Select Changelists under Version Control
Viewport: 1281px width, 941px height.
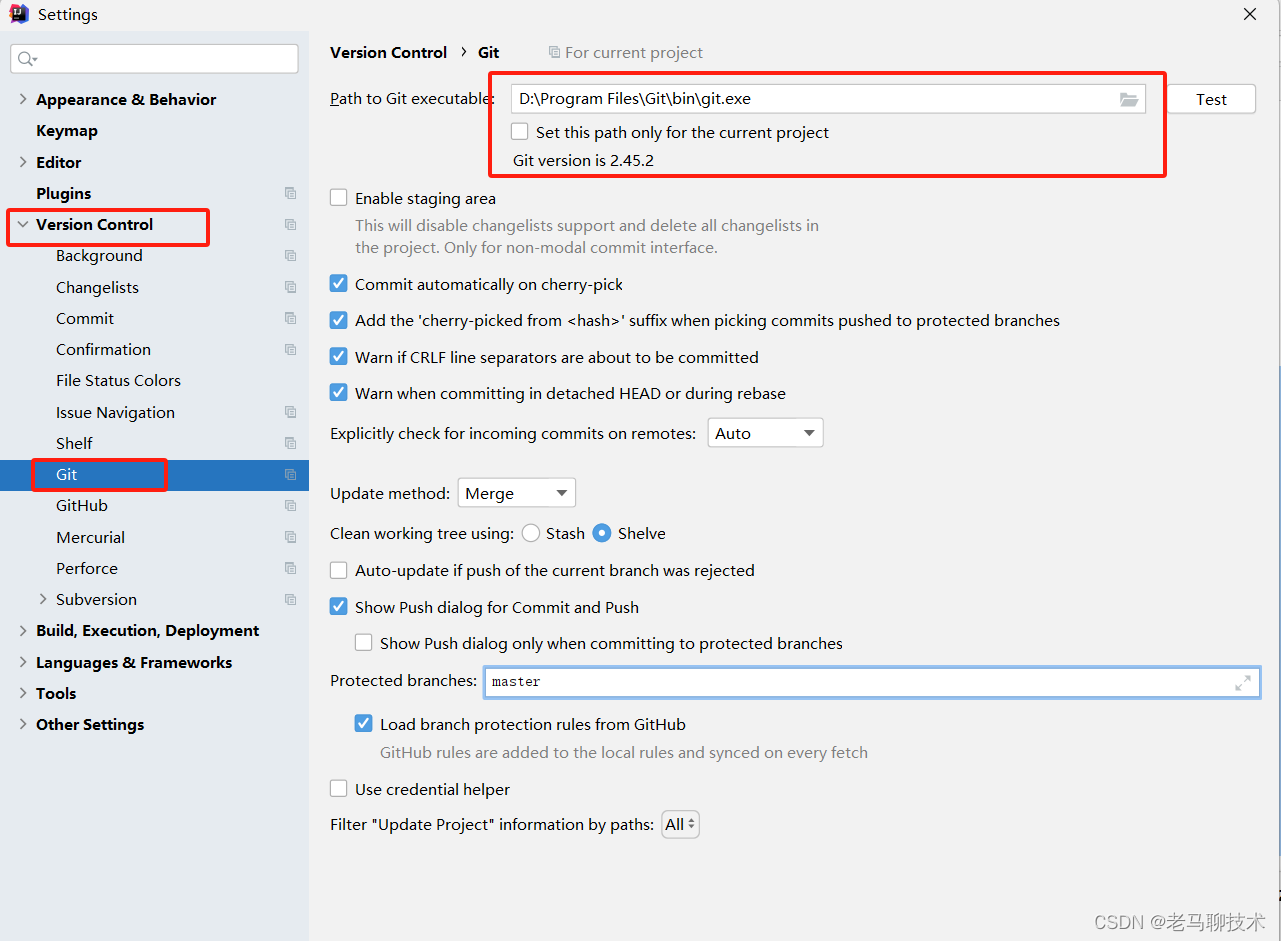97,287
